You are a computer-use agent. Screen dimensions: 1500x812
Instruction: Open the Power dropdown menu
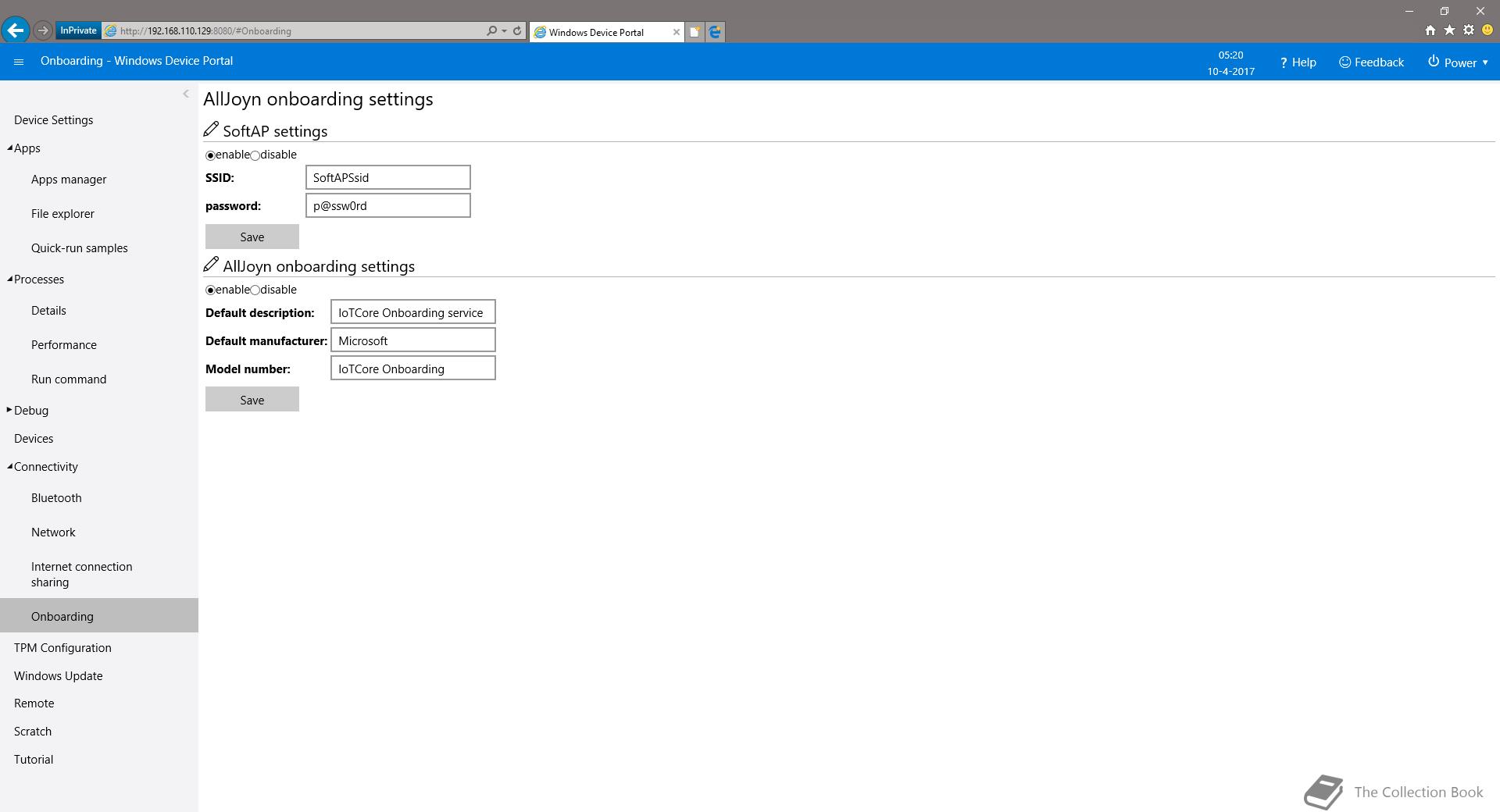pyautogui.click(x=1459, y=62)
